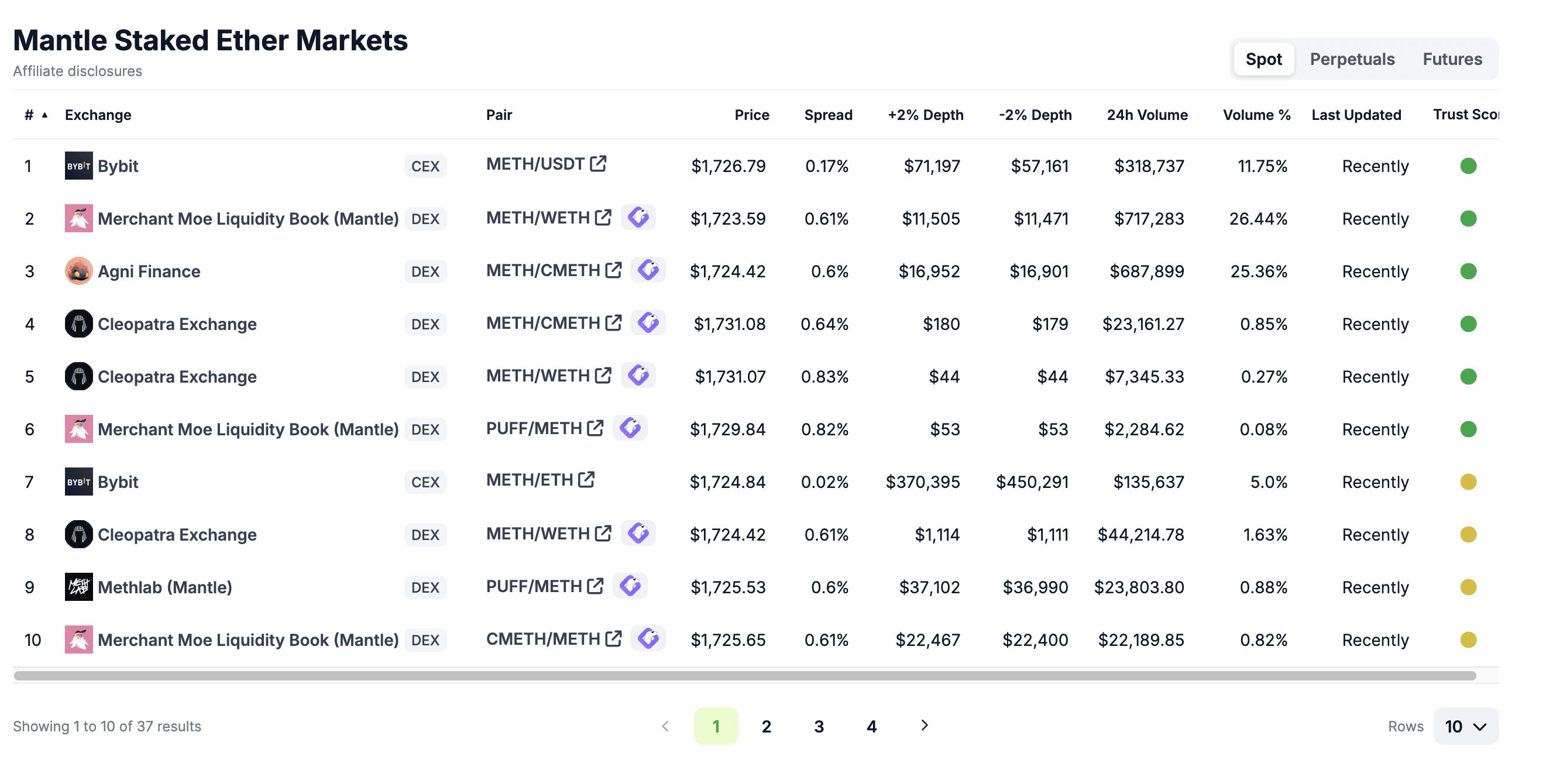Click the Agni Finance logo icon
Image resolution: width=1553 pixels, height=784 pixels.
tap(78, 271)
